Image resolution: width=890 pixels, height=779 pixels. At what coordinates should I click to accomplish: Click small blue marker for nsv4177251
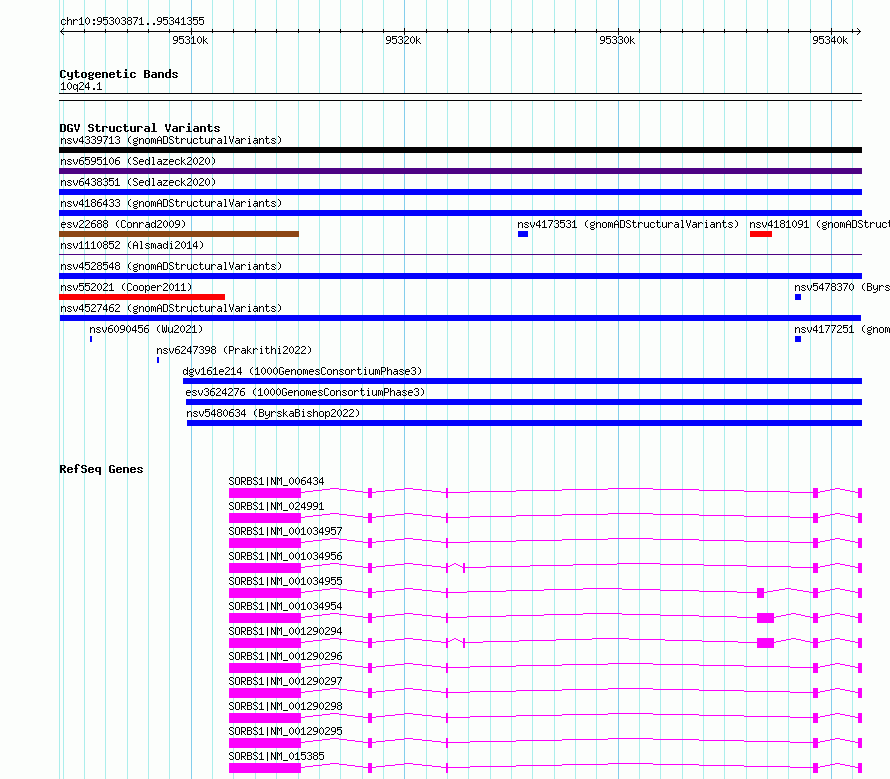(798, 339)
